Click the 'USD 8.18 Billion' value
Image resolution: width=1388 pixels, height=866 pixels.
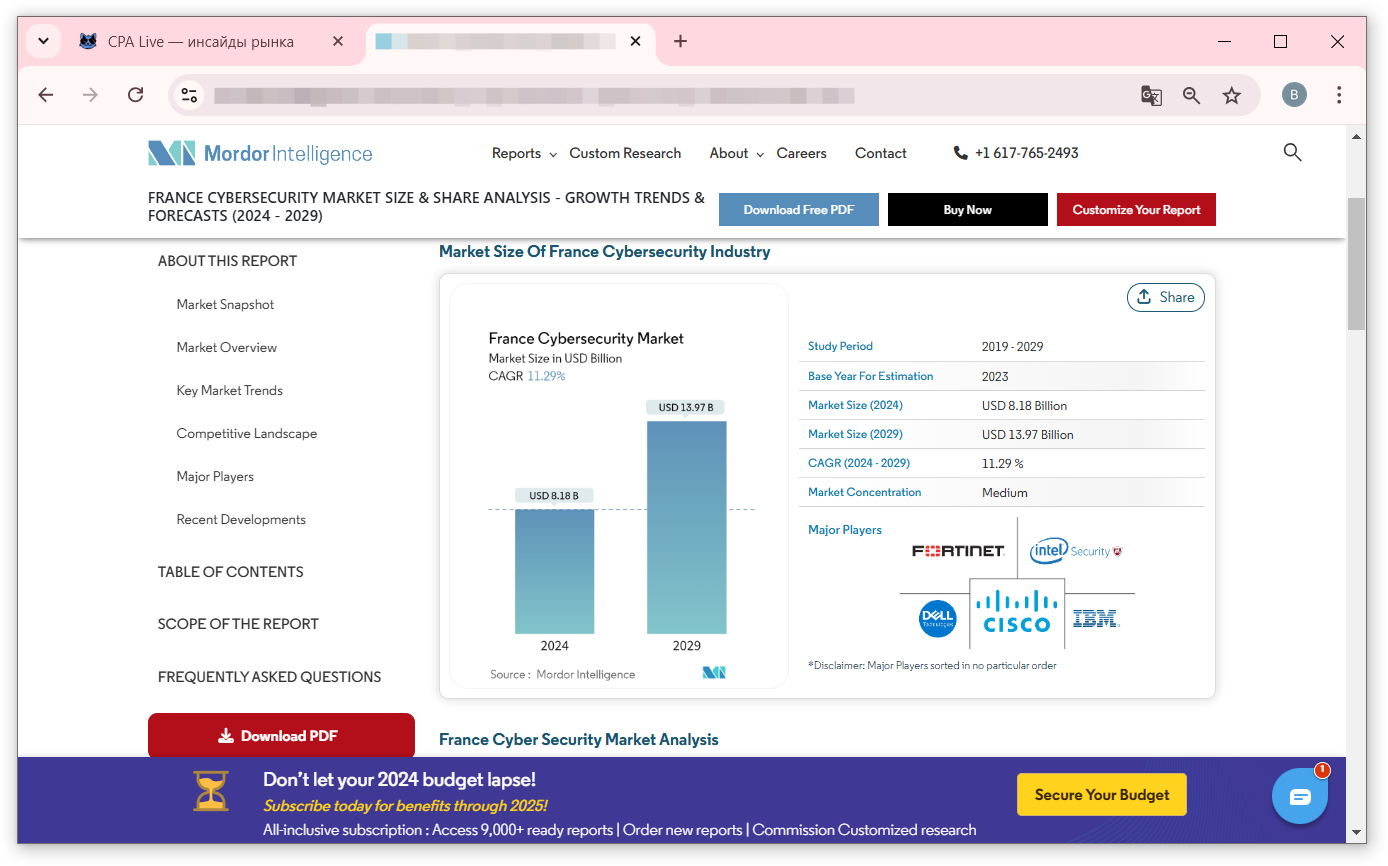tap(1024, 405)
